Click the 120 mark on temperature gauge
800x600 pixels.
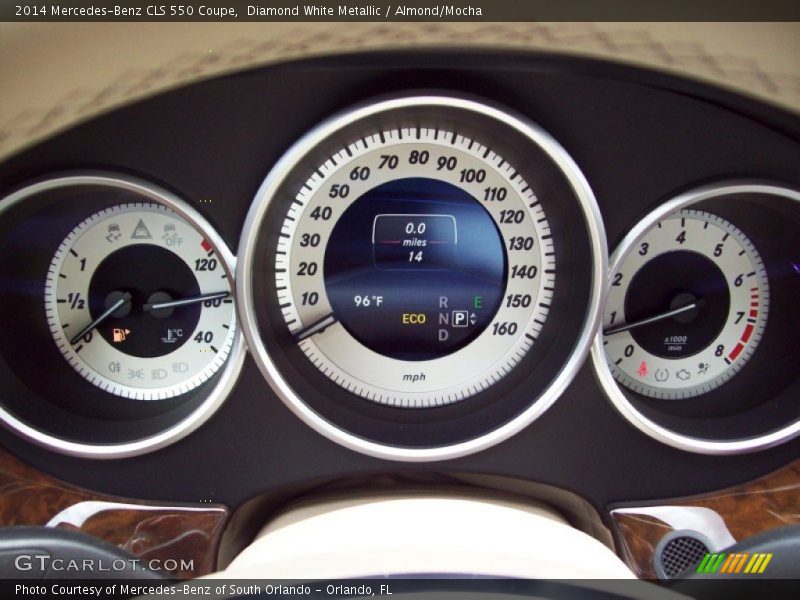(205, 264)
